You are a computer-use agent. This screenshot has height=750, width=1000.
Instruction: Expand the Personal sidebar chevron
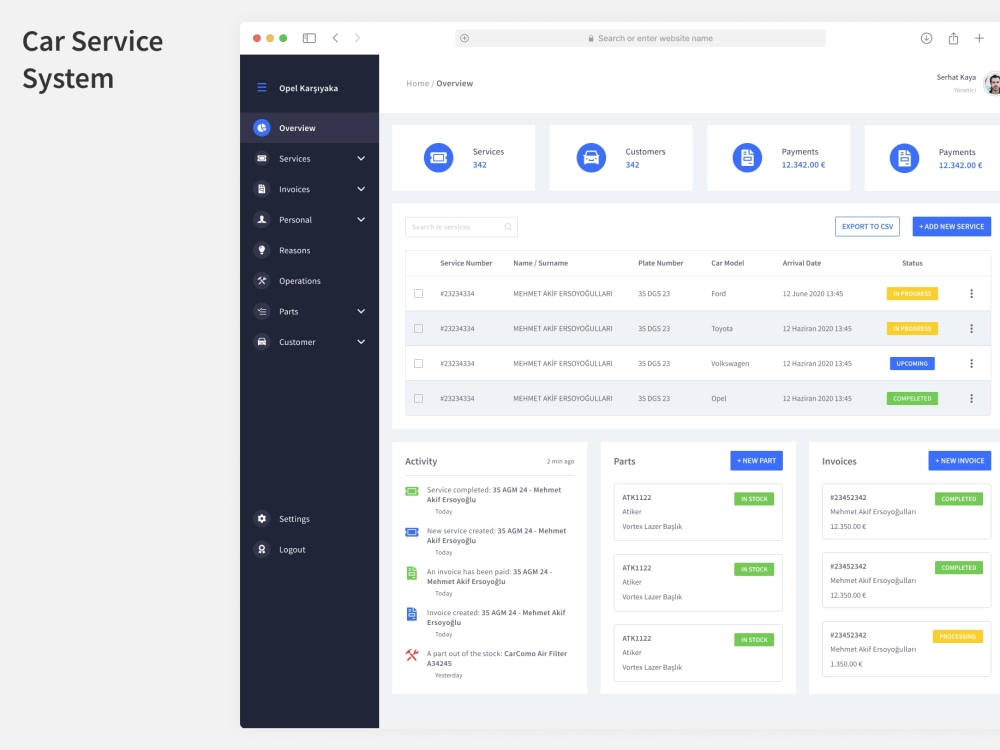(361, 219)
